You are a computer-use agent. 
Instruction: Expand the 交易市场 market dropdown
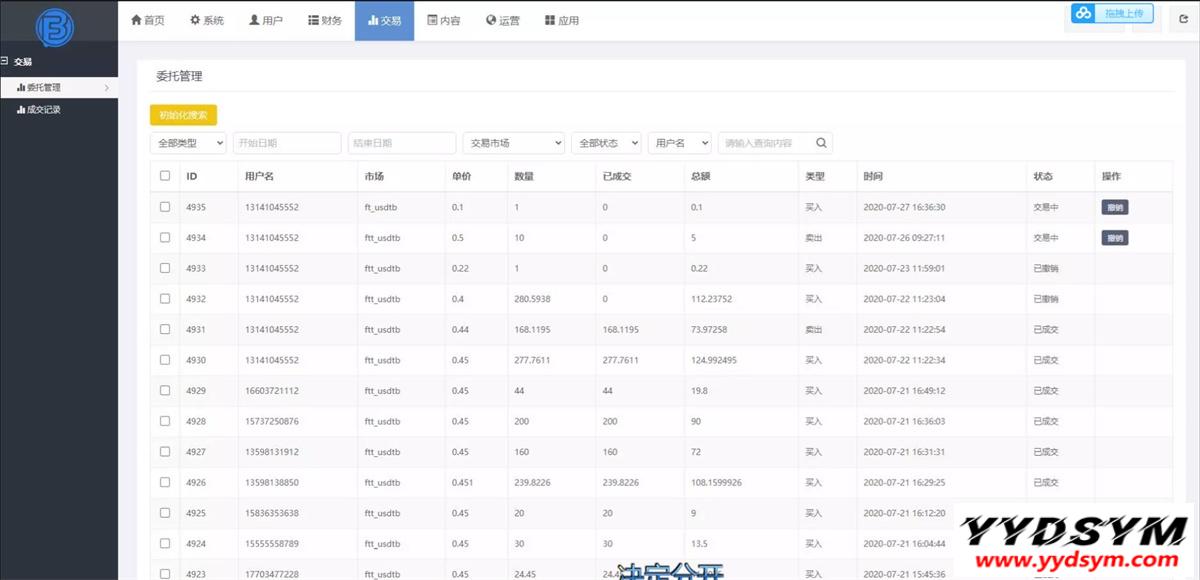point(513,143)
